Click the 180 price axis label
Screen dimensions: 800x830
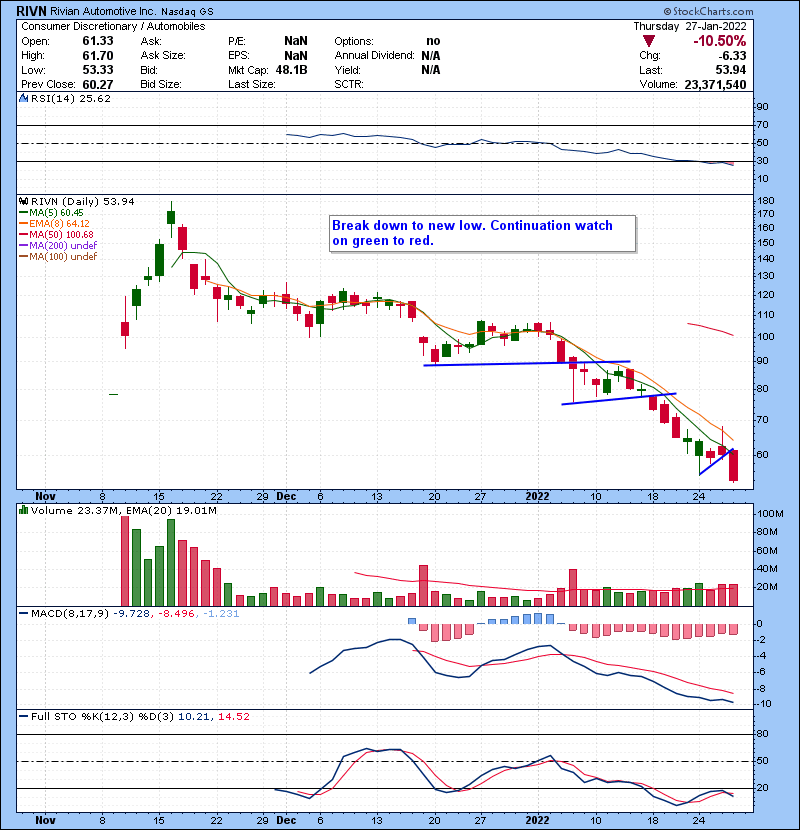point(766,201)
